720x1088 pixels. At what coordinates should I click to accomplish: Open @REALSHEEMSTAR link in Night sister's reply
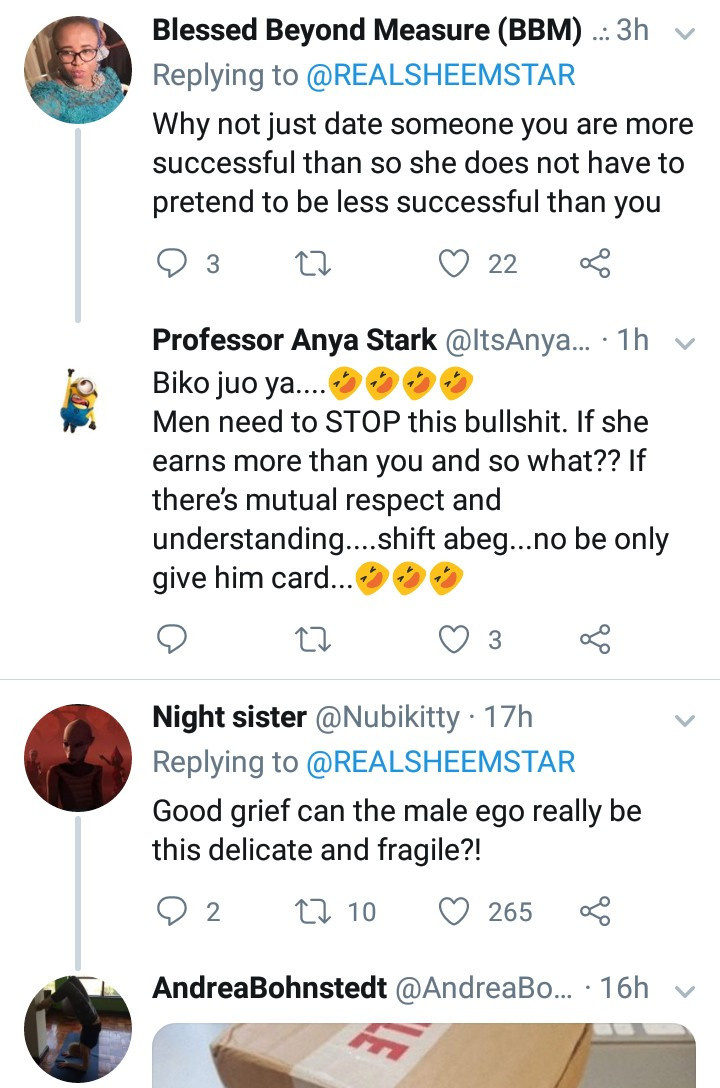(x=440, y=762)
